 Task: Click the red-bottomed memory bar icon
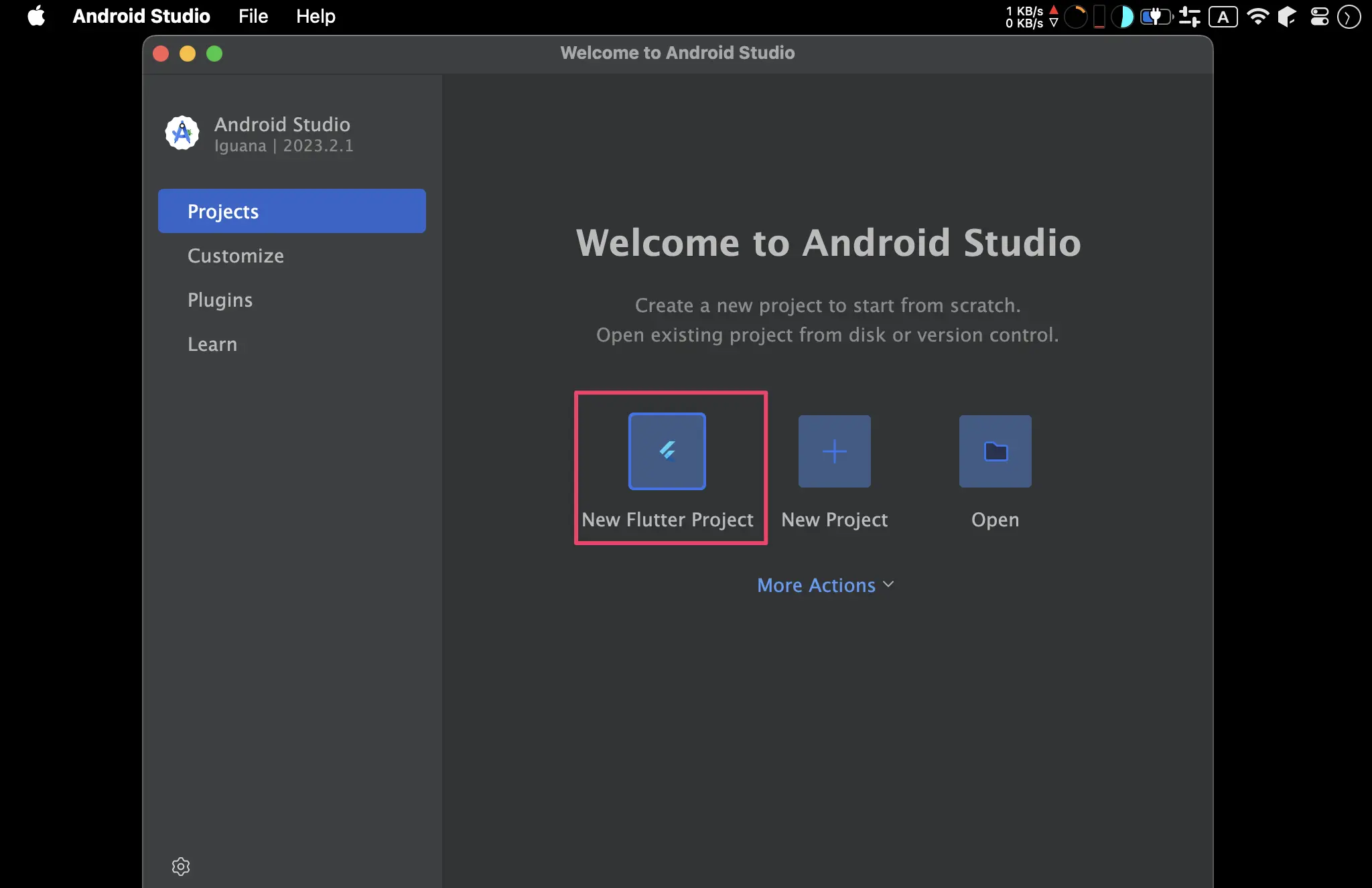click(x=1099, y=17)
